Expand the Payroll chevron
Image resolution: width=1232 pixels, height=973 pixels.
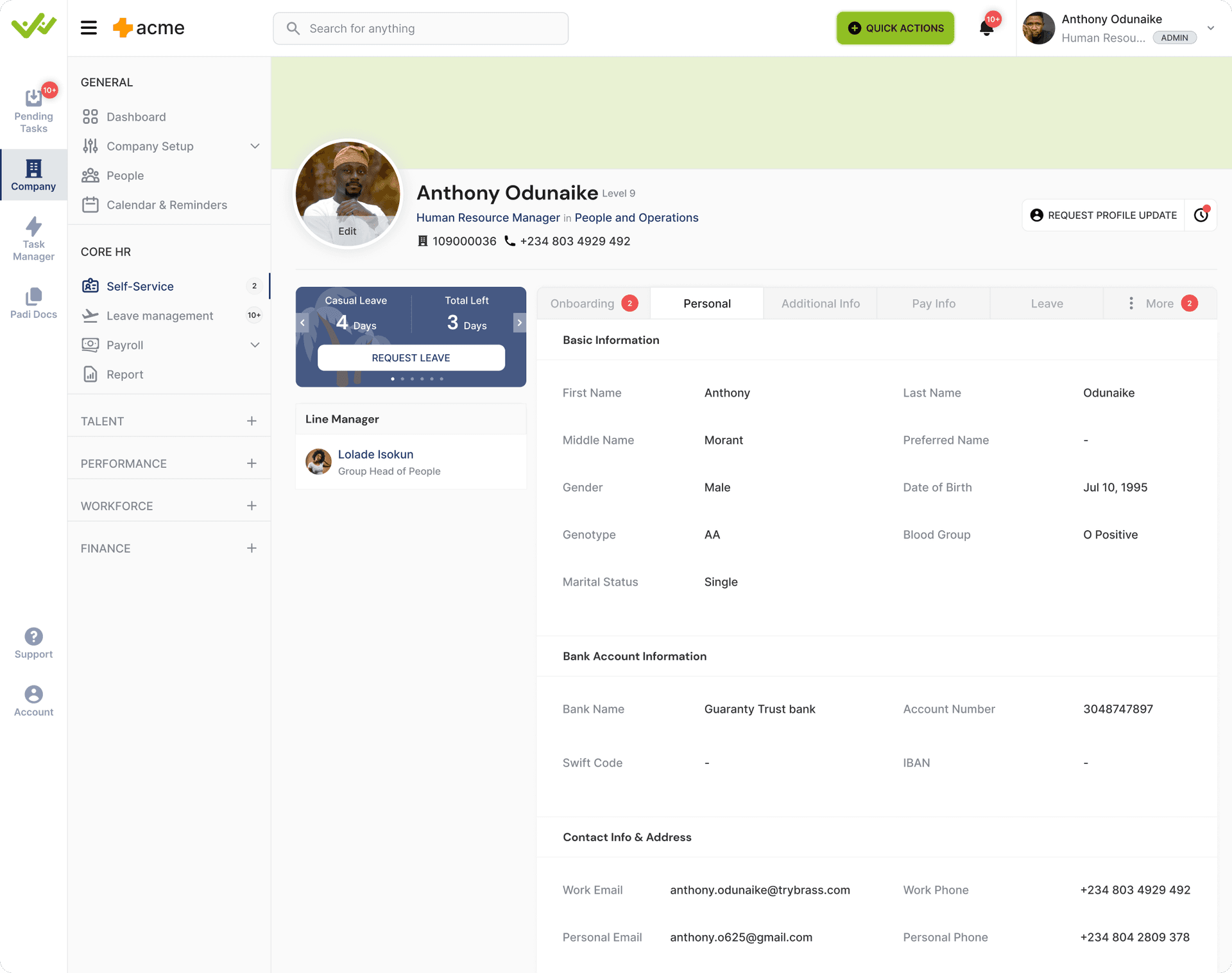point(255,345)
